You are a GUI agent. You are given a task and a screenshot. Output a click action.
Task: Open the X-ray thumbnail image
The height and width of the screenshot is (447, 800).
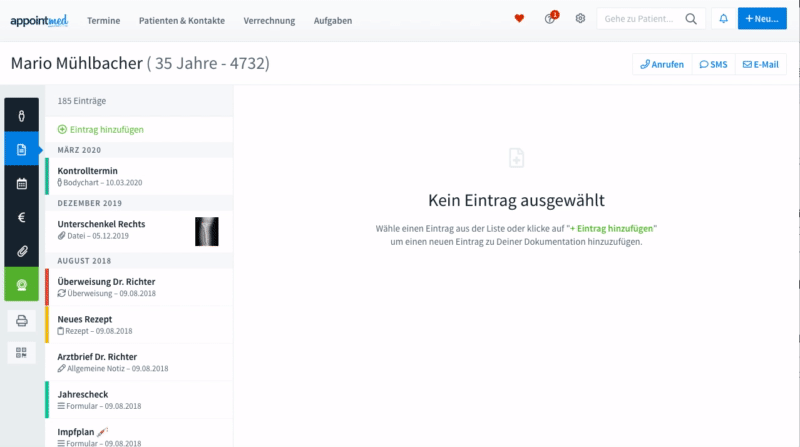(x=207, y=231)
